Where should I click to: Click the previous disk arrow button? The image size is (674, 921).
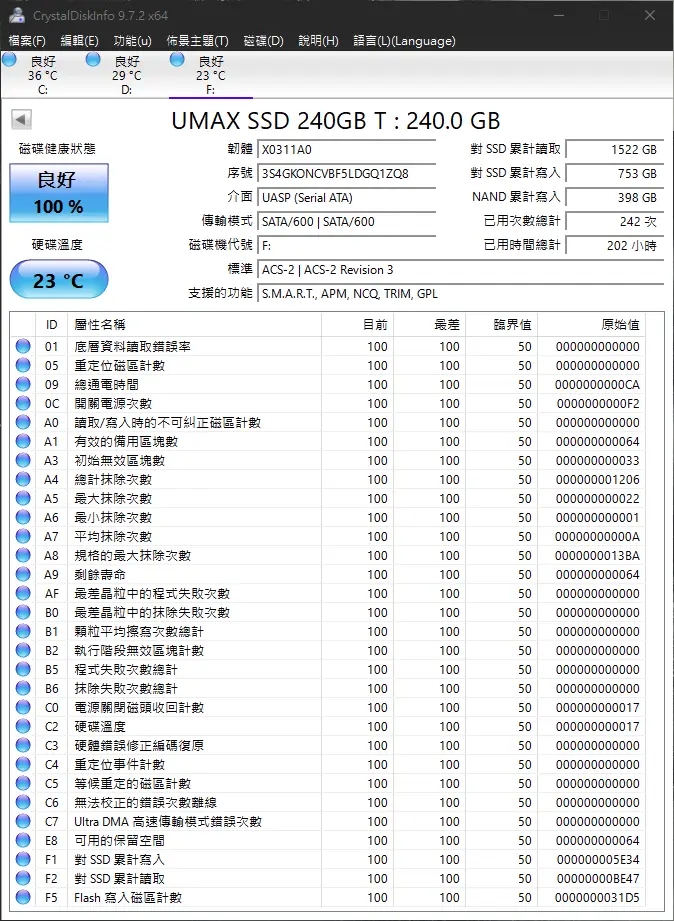tap(20, 120)
